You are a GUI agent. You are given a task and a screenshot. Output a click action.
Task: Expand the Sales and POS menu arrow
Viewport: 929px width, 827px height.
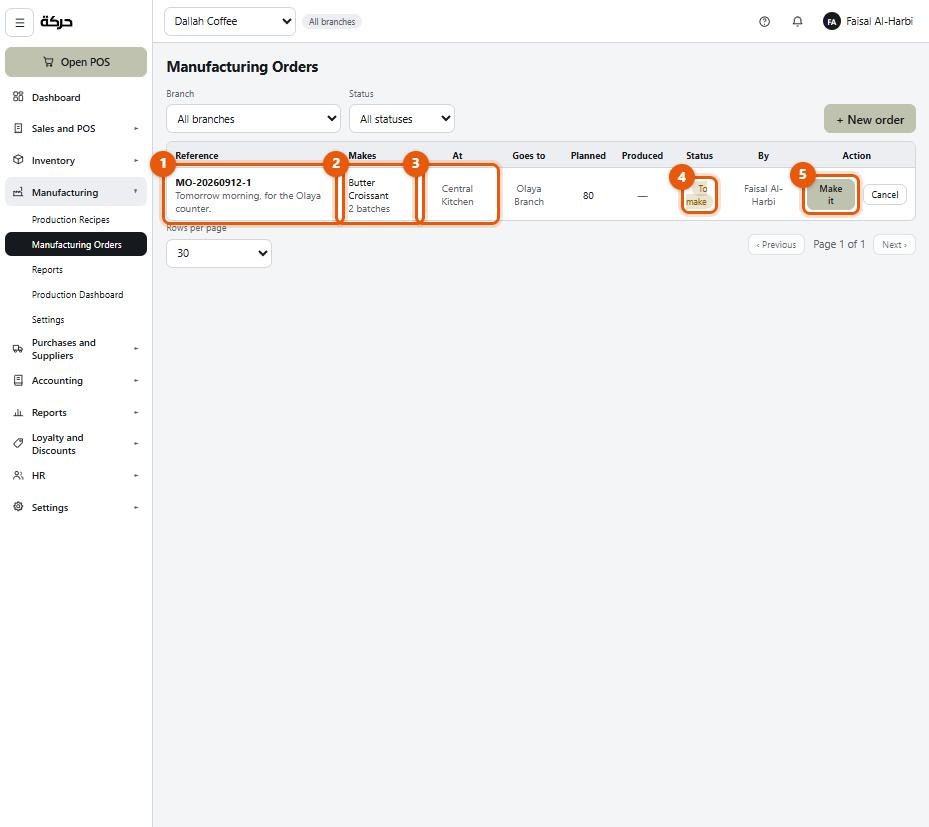[x=136, y=129]
